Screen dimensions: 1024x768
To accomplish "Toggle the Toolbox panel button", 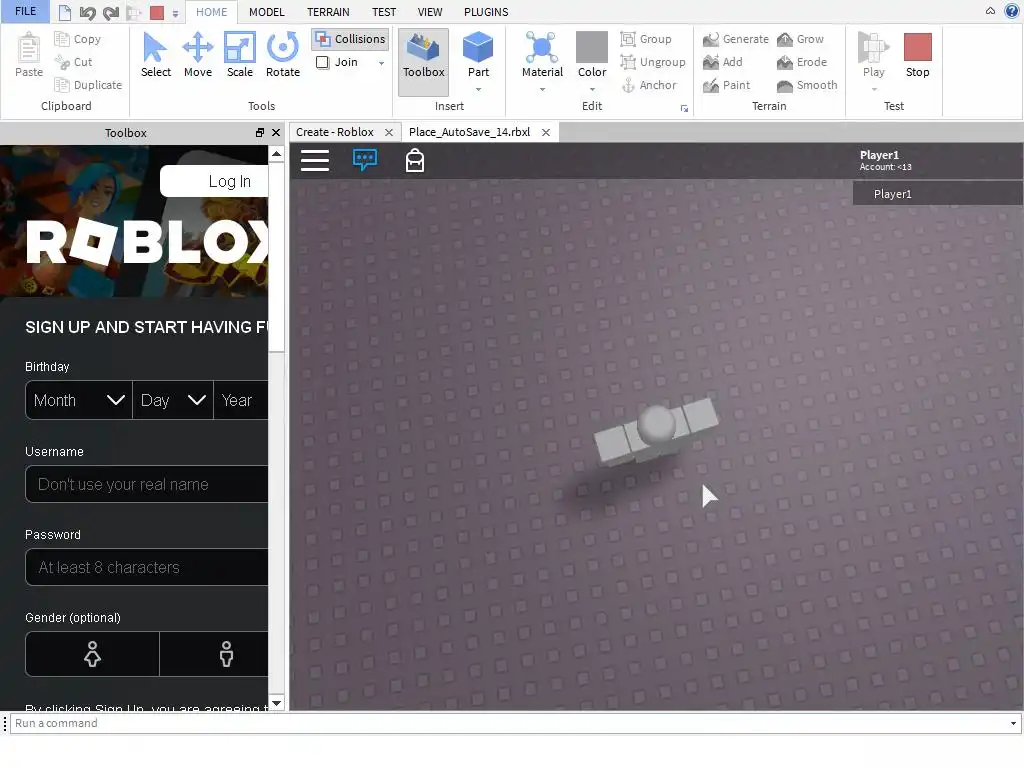I will click(x=423, y=61).
